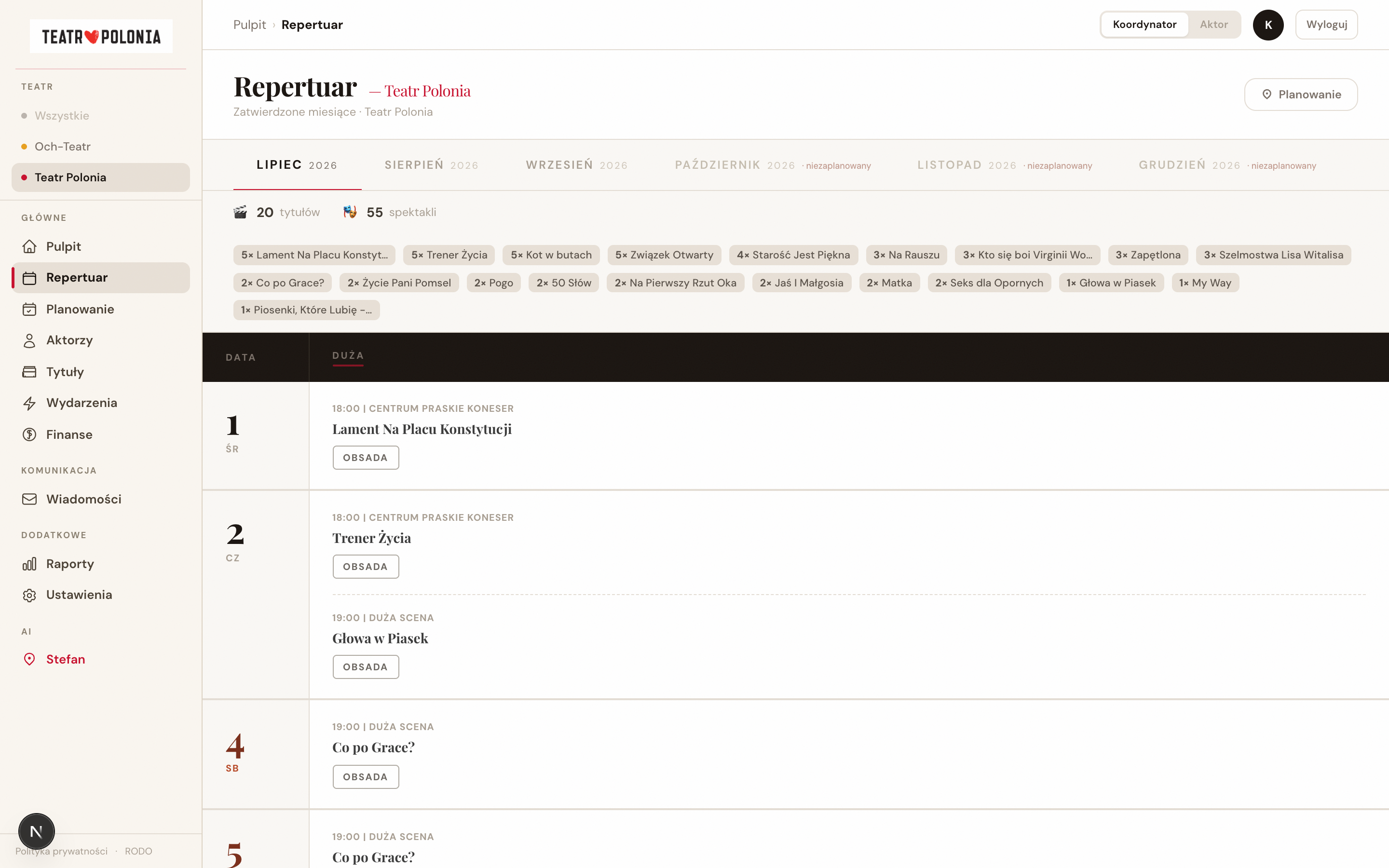The image size is (1389, 868).
Task: Open the RODO footer link
Action: (138, 851)
